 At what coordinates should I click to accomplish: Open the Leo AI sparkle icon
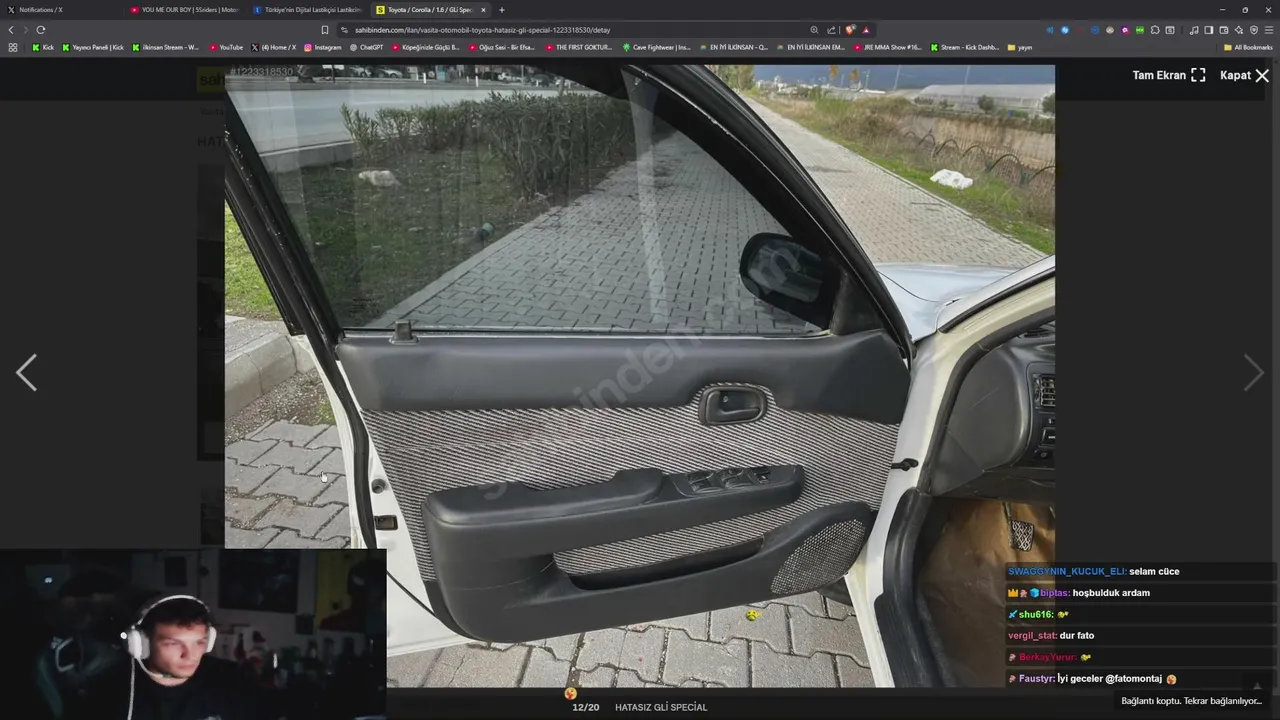point(1238,30)
